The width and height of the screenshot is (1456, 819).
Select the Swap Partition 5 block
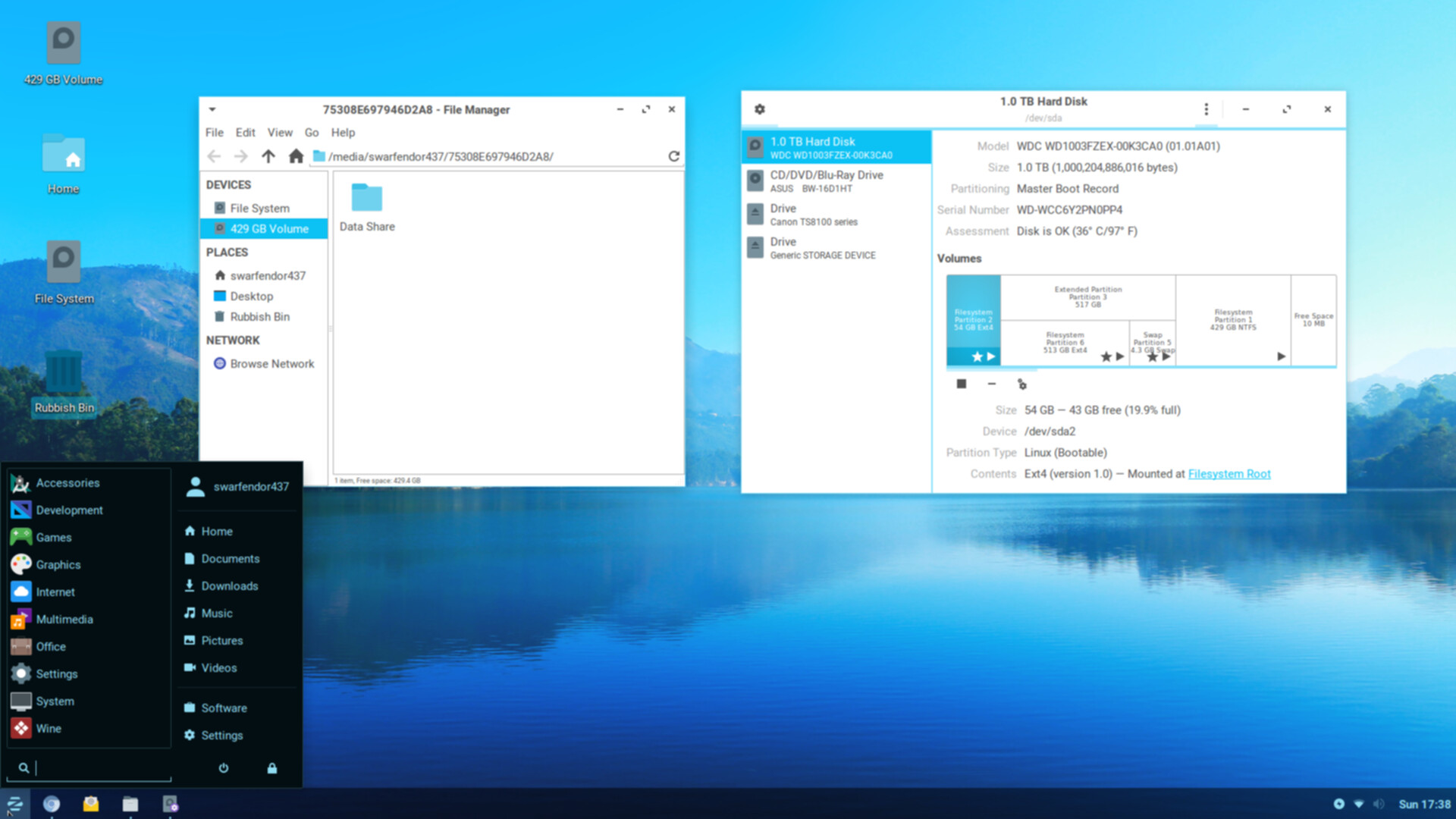tap(1152, 341)
